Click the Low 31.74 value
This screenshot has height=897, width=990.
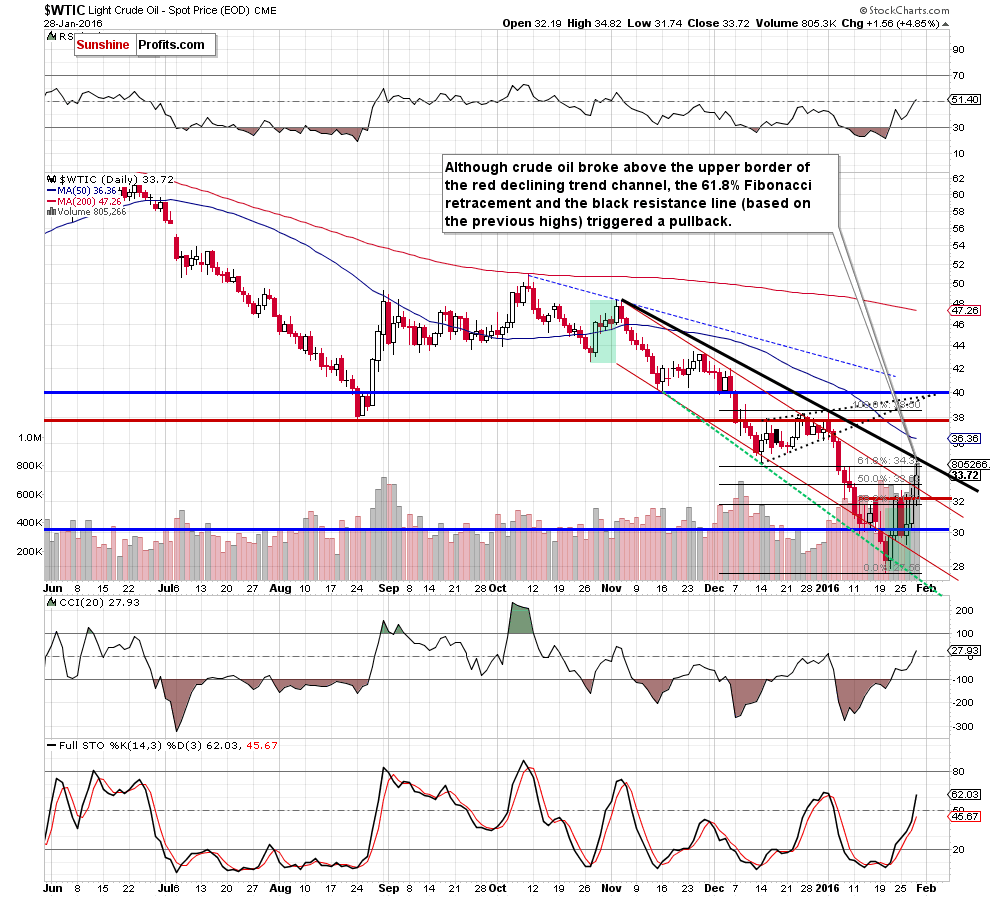pos(654,23)
